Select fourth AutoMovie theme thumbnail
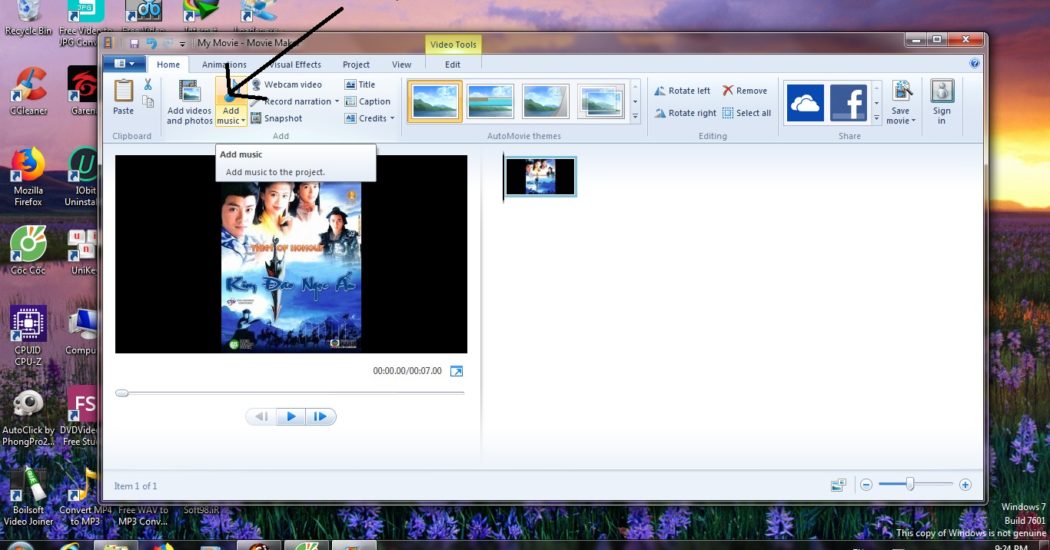This screenshot has width=1050, height=550. click(x=601, y=102)
